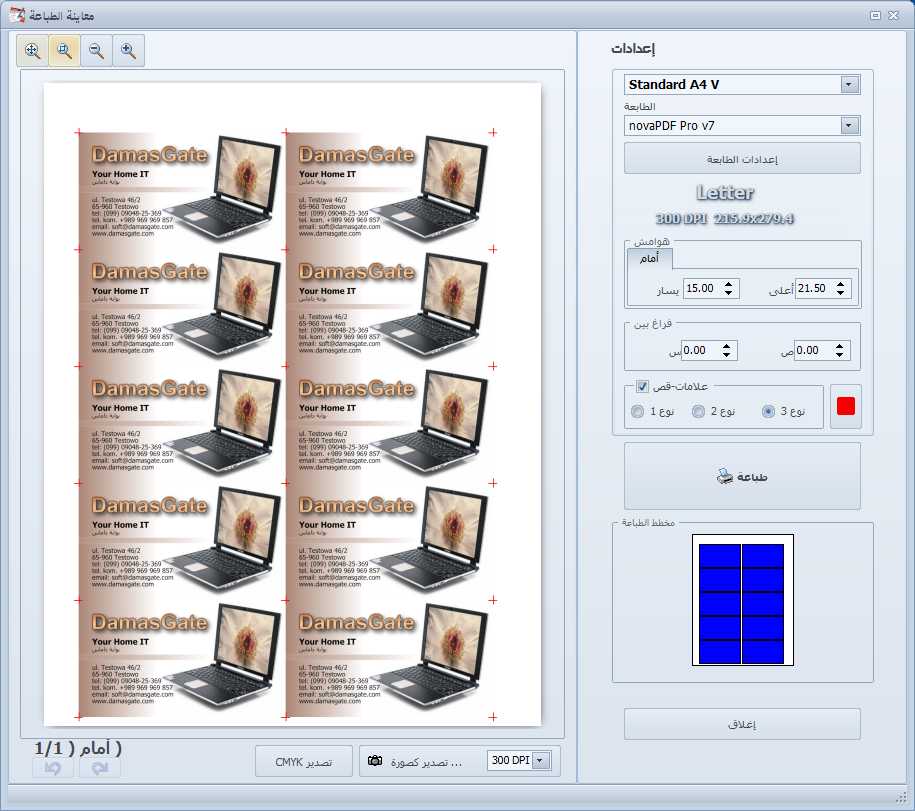The height and width of the screenshot is (811, 915).
Task: Click the 1/1 page counter text
Action: [x=48, y=748]
